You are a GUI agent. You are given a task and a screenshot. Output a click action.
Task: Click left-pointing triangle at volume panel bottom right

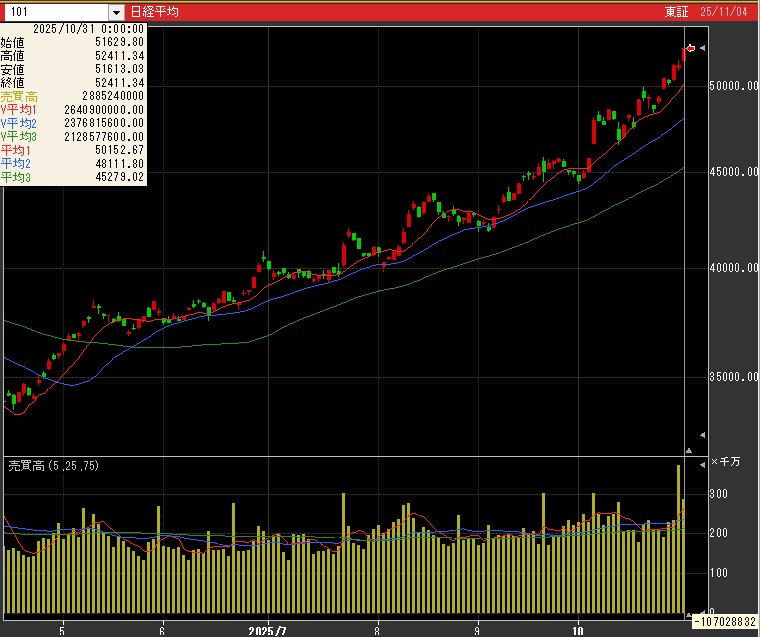(x=702, y=610)
